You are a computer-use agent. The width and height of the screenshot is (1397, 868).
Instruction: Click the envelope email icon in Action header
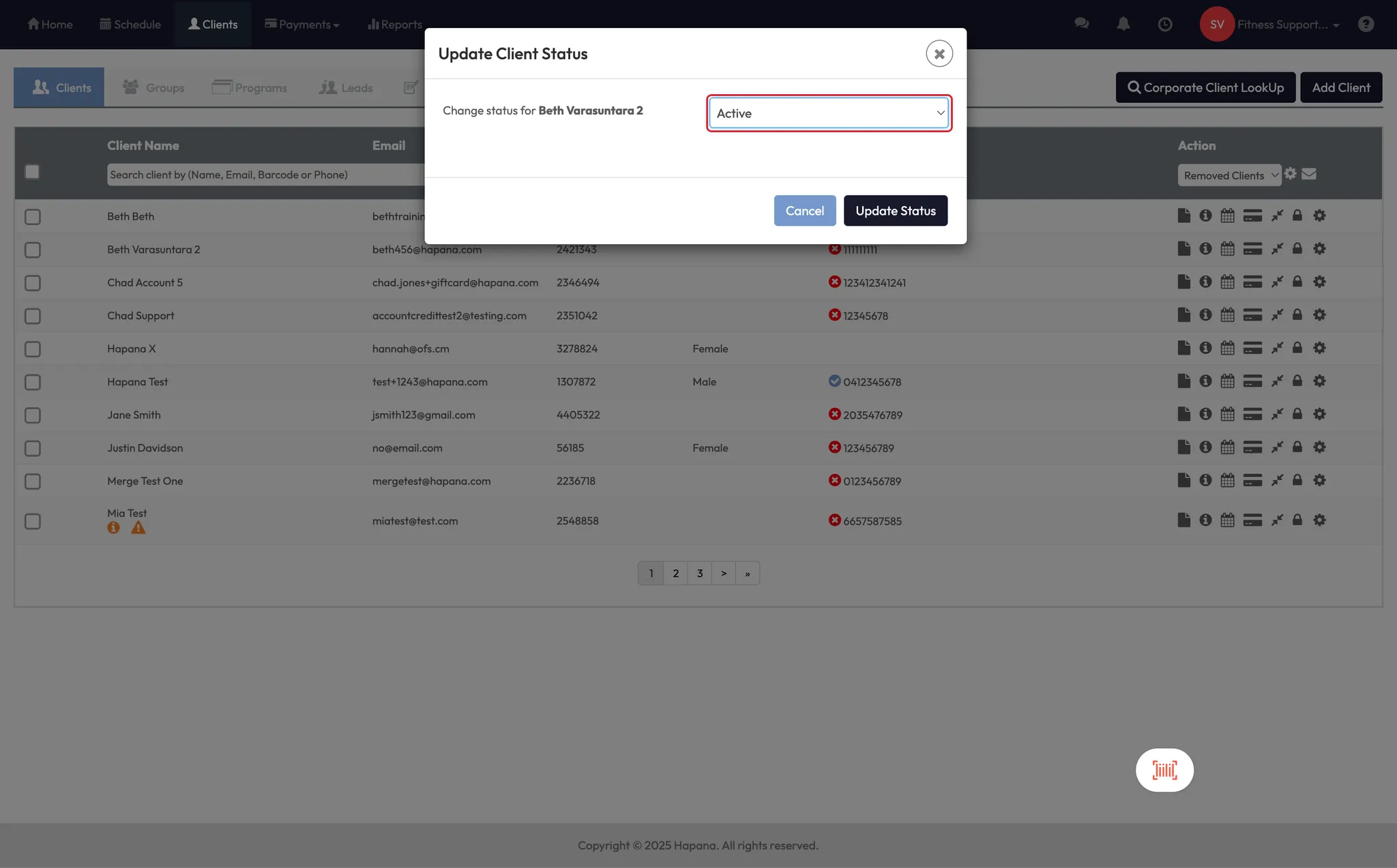1309,174
